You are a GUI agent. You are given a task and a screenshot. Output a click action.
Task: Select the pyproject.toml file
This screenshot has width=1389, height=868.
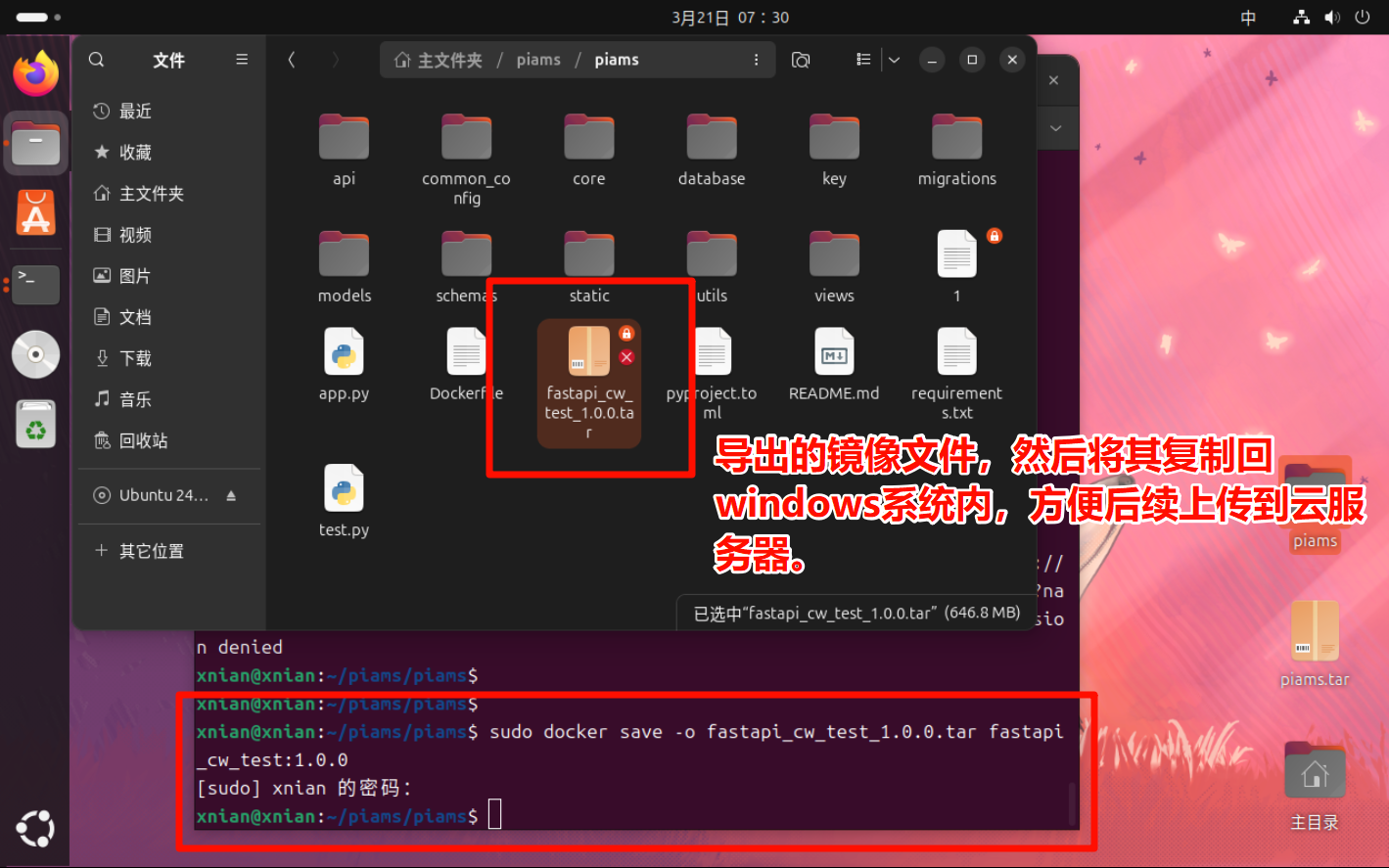(712, 374)
